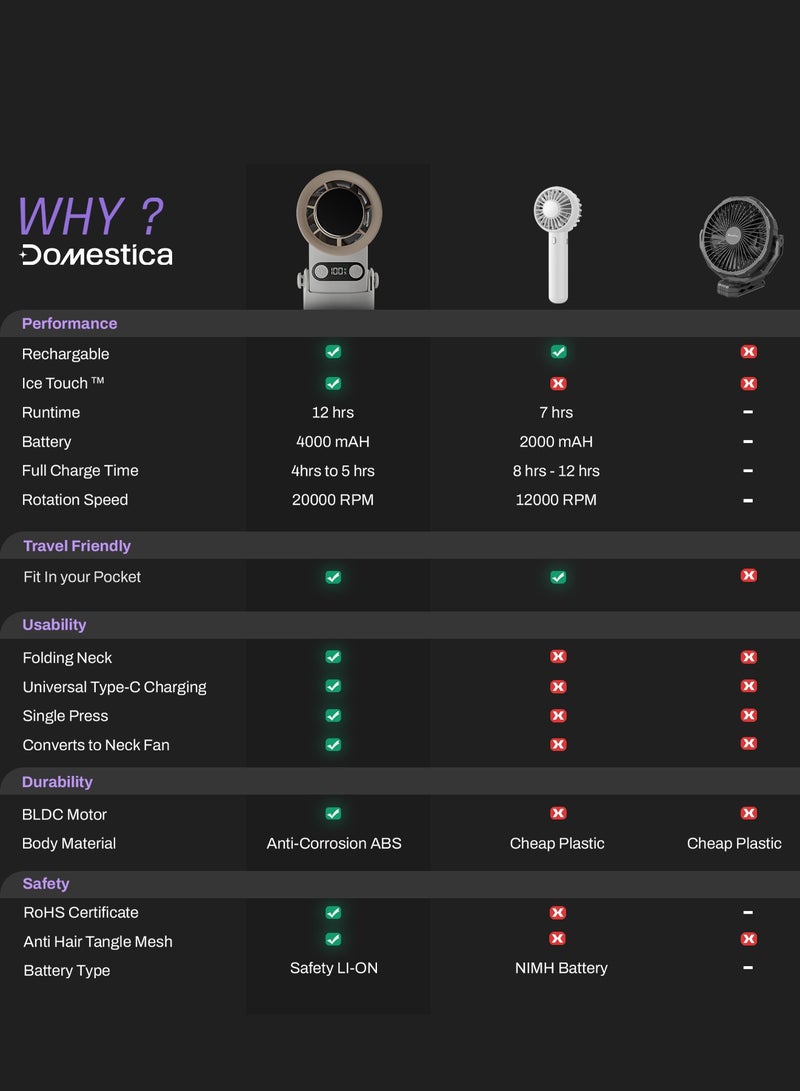Select the white handheld fan image
The width and height of the screenshot is (800, 1091).
[557, 244]
